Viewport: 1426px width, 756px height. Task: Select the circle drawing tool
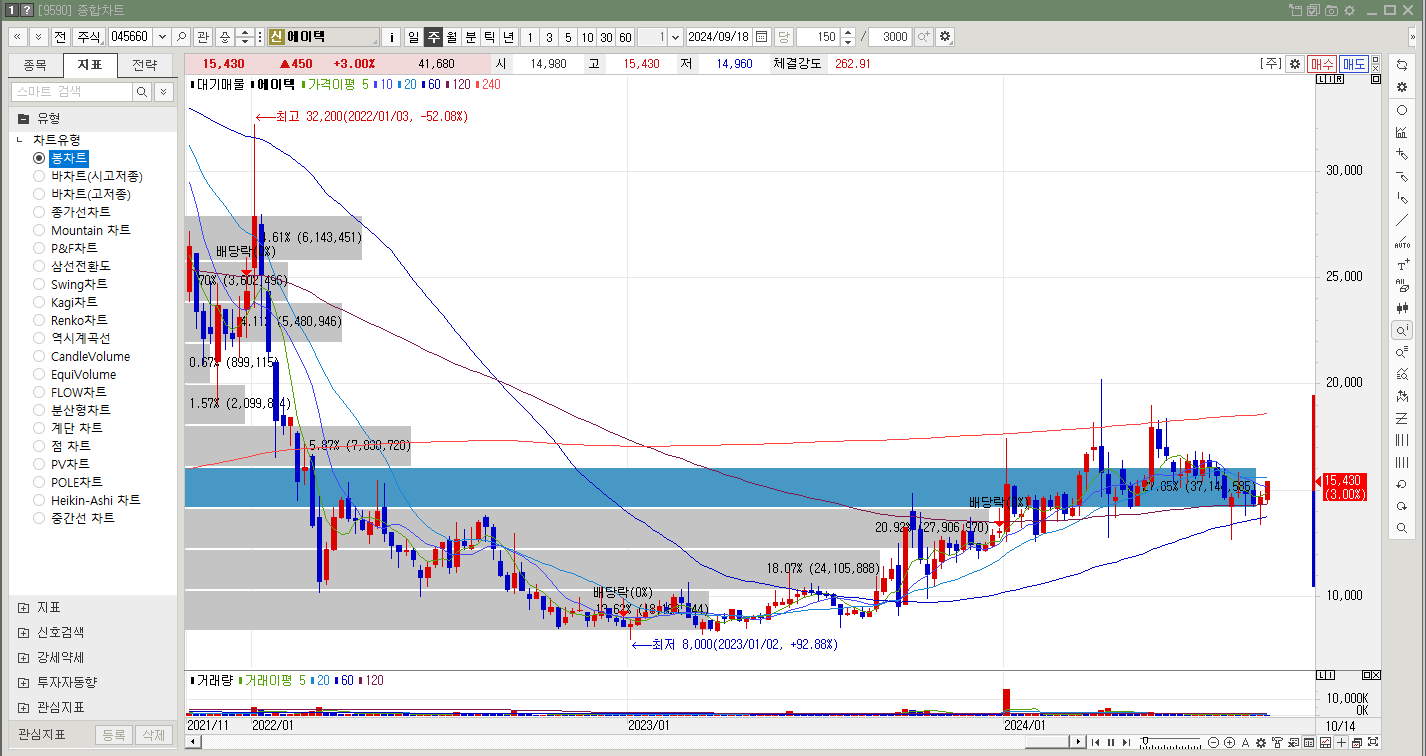click(1402, 110)
